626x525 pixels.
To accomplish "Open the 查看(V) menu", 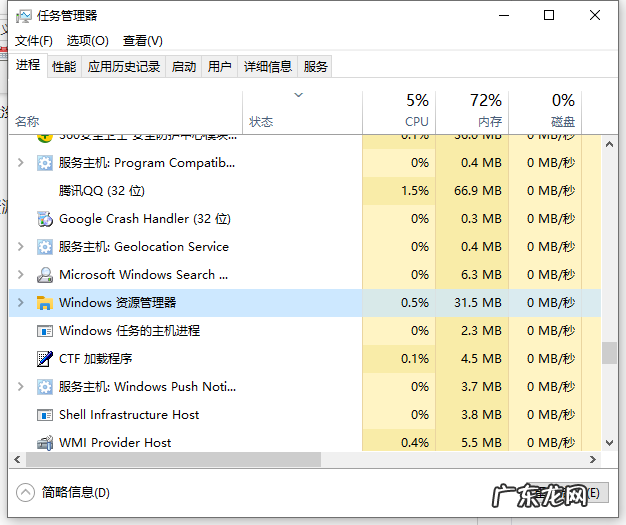I will (x=143, y=41).
